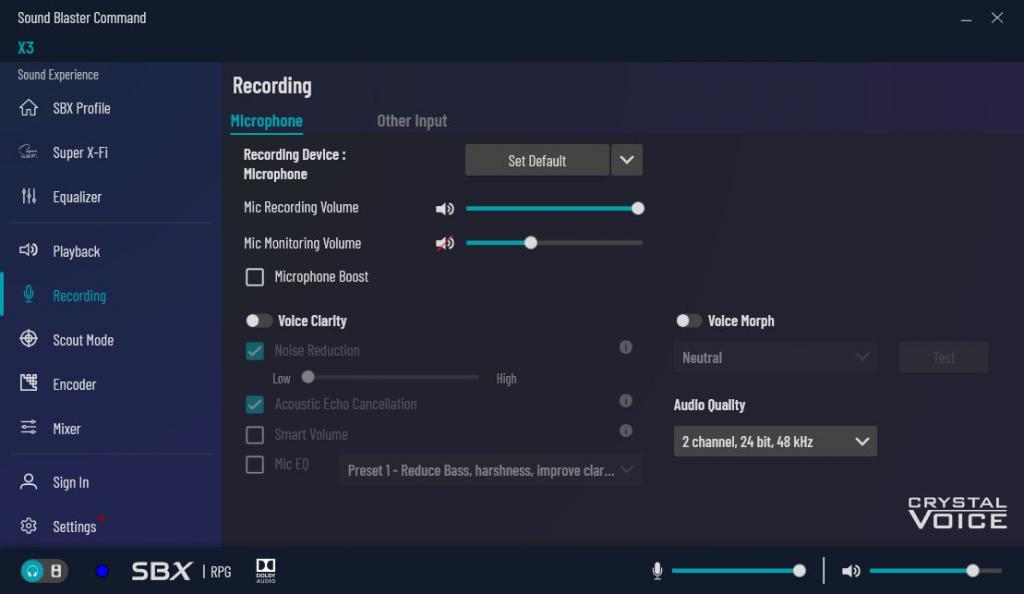The image size is (1024, 594).
Task: Adjust the Mic Monitoring Volume slider
Action: (x=554, y=243)
